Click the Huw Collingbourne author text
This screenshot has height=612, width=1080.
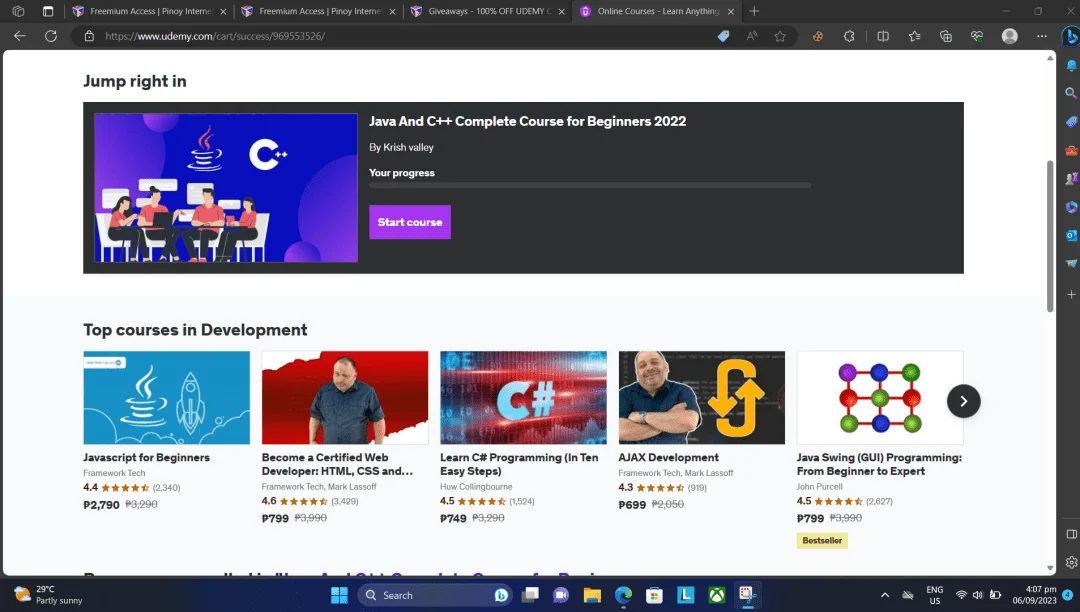pyautogui.click(x=476, y=487)
